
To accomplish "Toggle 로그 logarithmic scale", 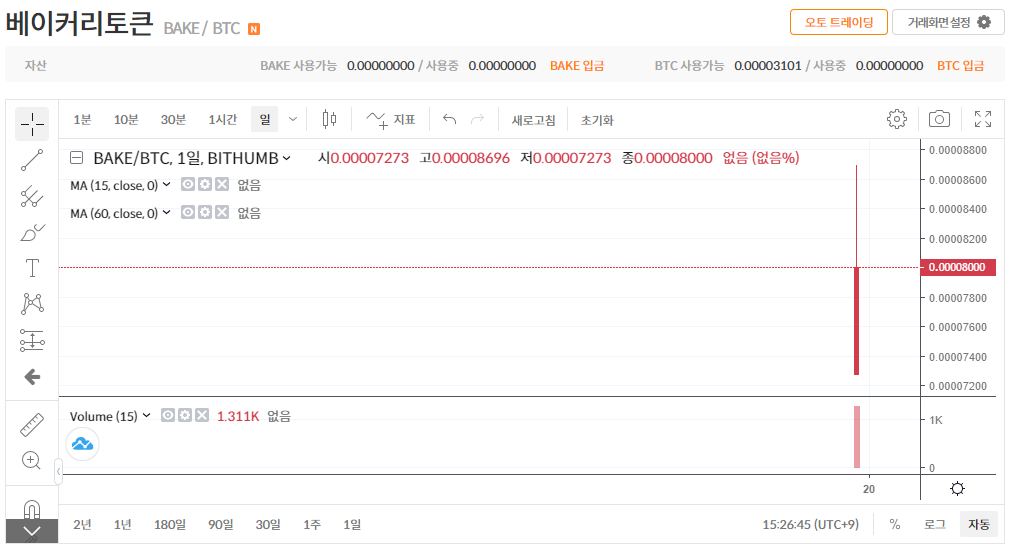I will (934, 525).
